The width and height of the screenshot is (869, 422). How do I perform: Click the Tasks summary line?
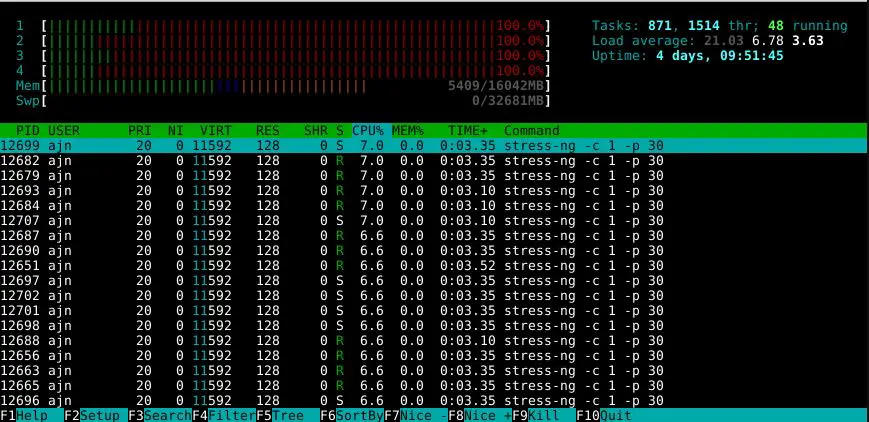[x=719, y=26]
